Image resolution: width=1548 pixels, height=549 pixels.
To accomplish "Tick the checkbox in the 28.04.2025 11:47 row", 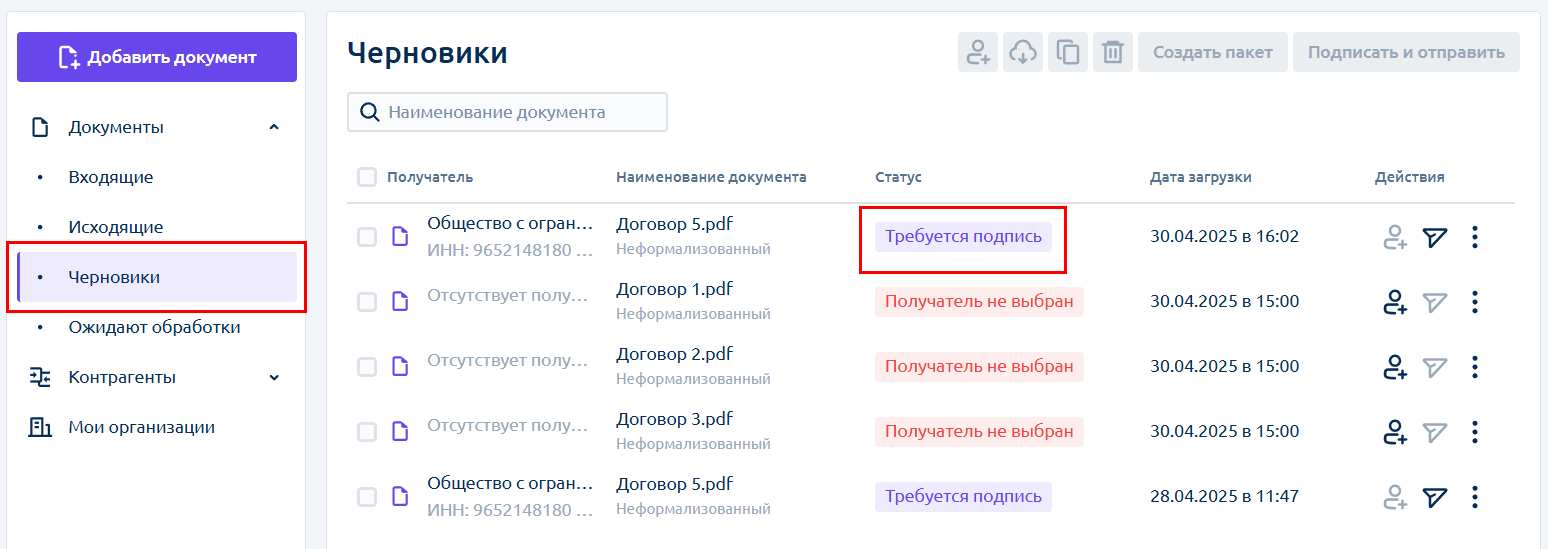I will pyautogui.click(x=367, y=497).
